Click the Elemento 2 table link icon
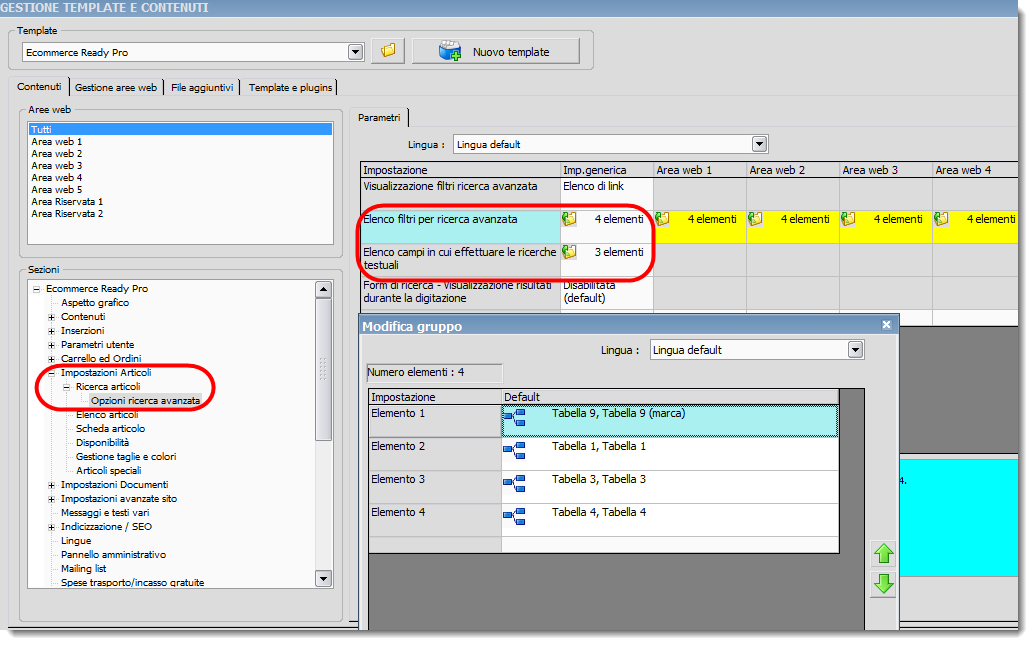 tap(515, 450)
